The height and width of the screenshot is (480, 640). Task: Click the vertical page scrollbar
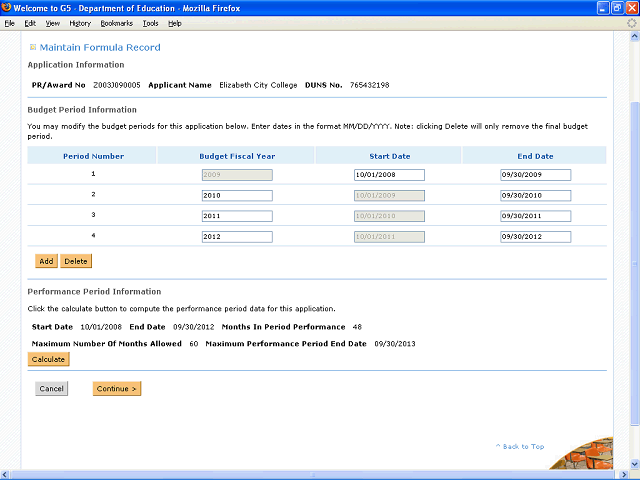click(633, 250)
